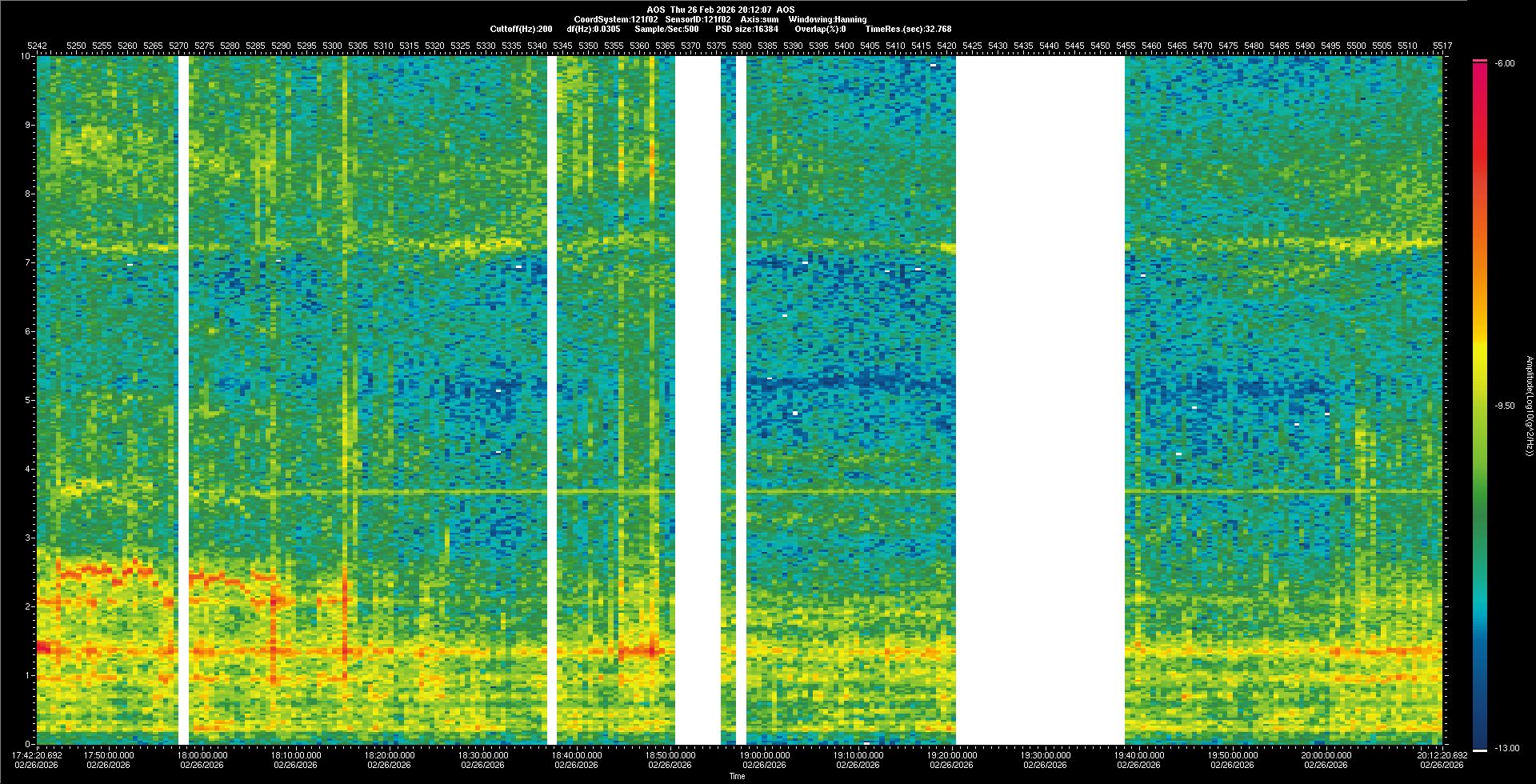Image resolution: width=1536 pixels, height=784 pixels.
Task: Click the df(Hz):0.0305 header value
Action: pos(593,29)
